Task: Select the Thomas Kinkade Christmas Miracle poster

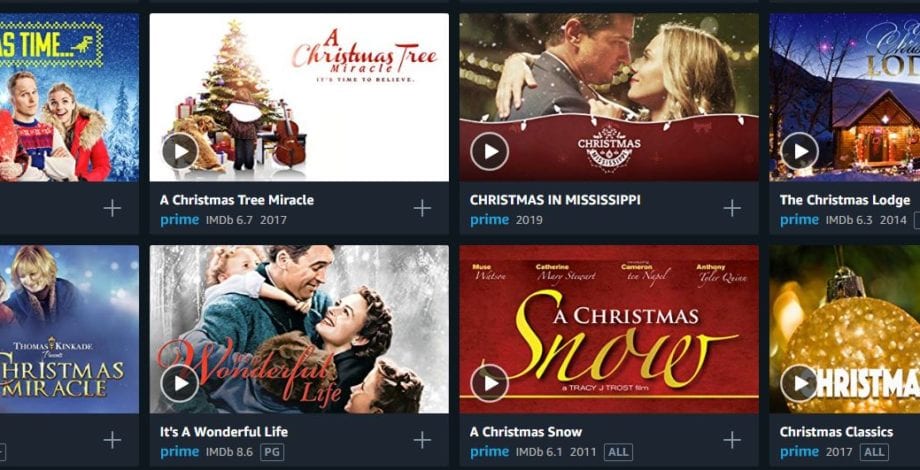Action: point(69,329)
